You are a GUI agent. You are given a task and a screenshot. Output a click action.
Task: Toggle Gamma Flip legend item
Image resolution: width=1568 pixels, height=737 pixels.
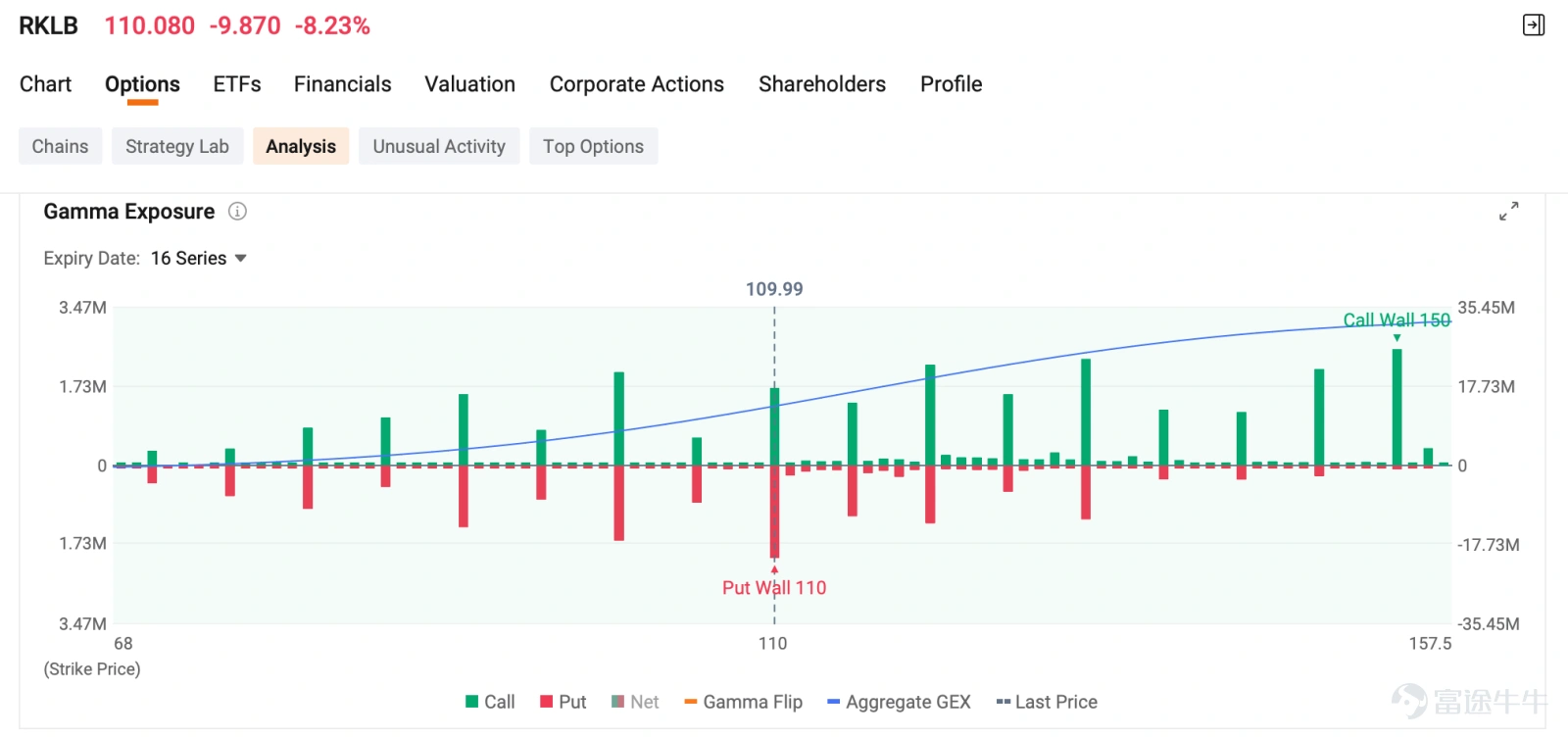(743, 702)
